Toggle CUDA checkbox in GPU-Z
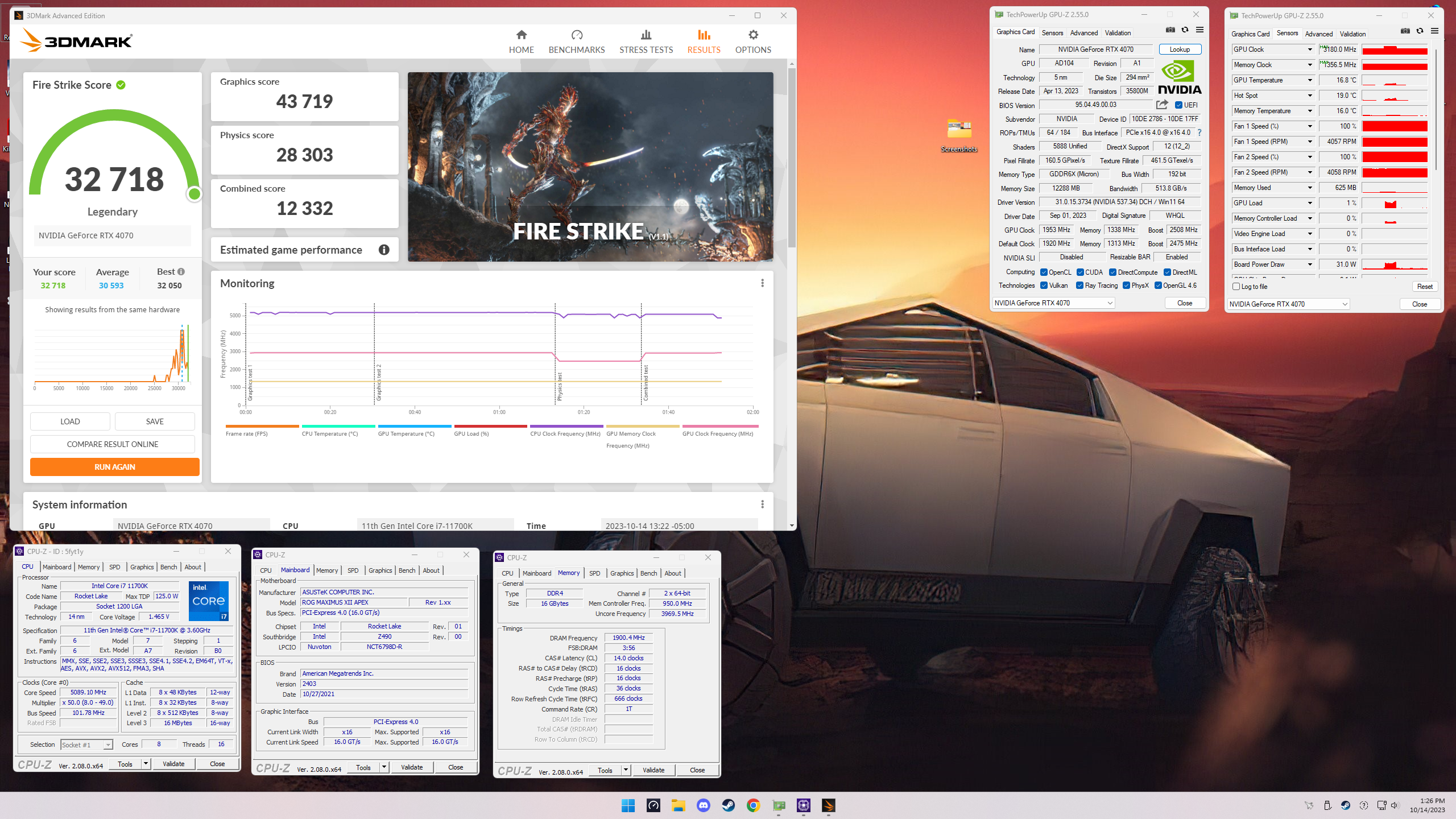 click(1080, 272)
